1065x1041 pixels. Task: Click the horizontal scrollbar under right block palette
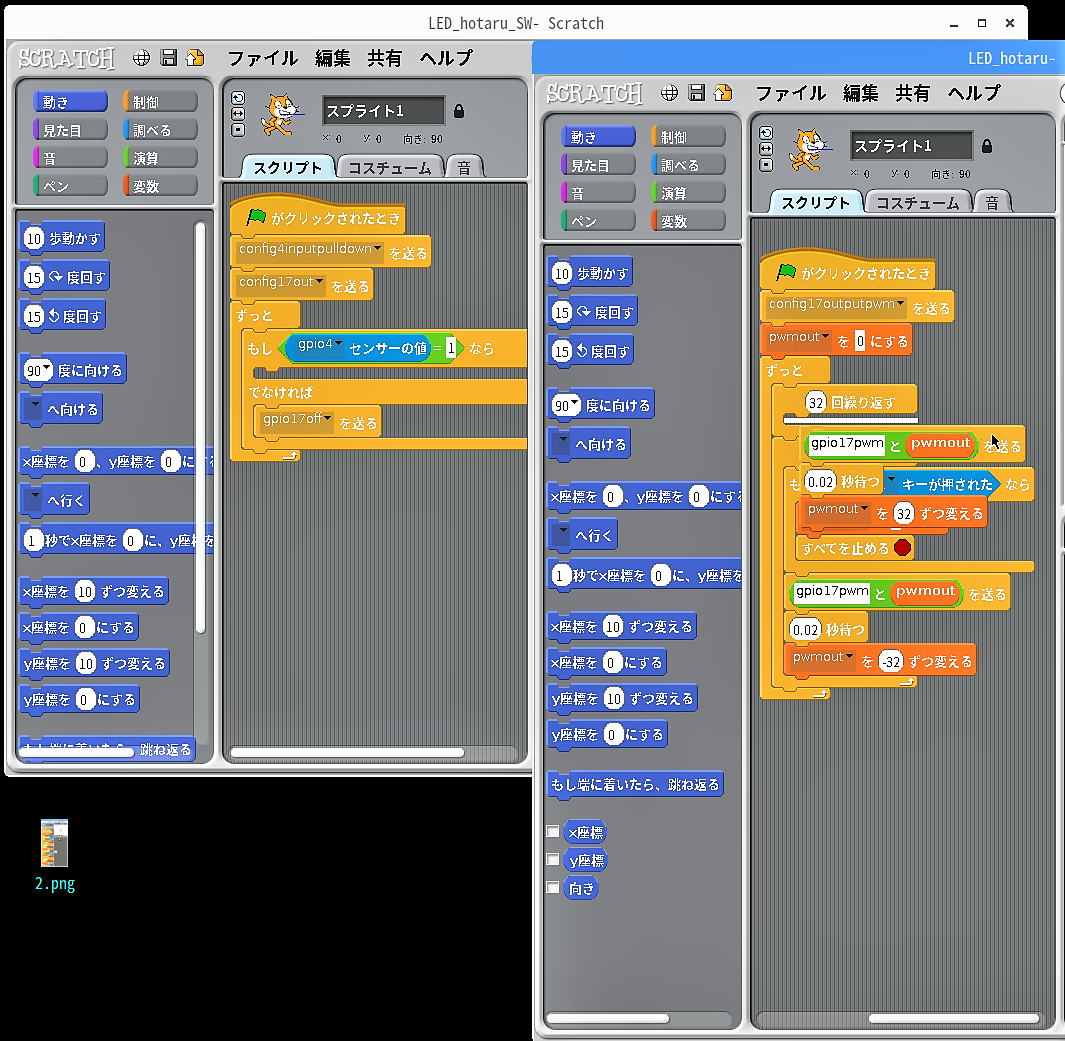point(608,1018)
